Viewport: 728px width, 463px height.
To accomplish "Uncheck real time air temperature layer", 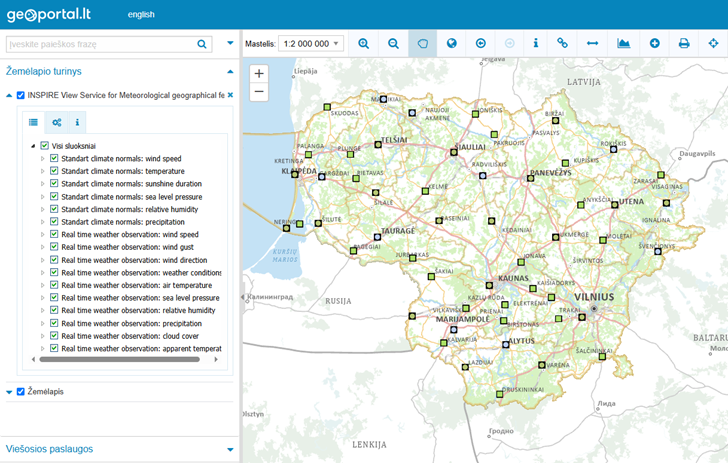I will click(x=54, y=285).
